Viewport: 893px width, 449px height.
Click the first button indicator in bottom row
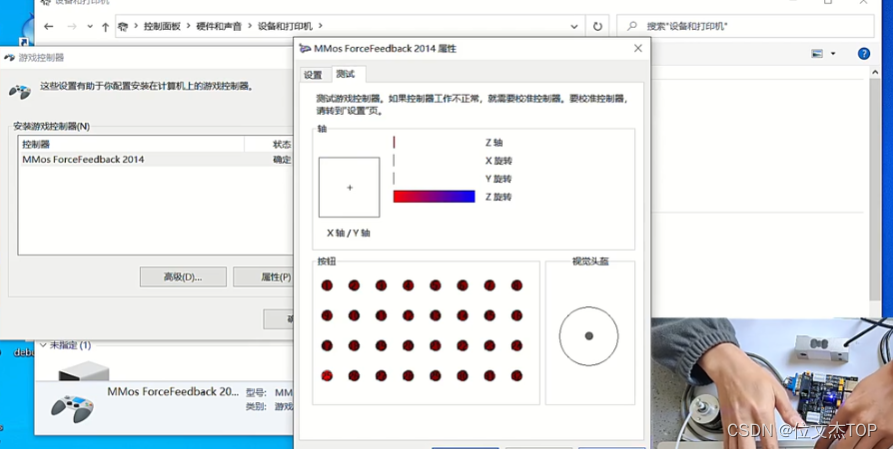click(327, 375)
